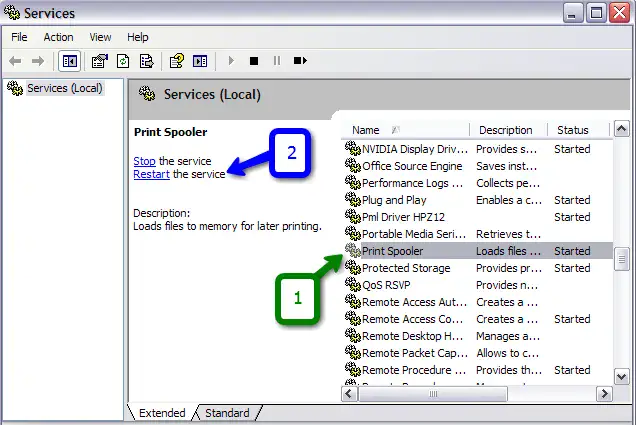Screen dimensions: 636x425
Task: Click the Forward arrow in the toolbar
Action: (x=38, y=61)
